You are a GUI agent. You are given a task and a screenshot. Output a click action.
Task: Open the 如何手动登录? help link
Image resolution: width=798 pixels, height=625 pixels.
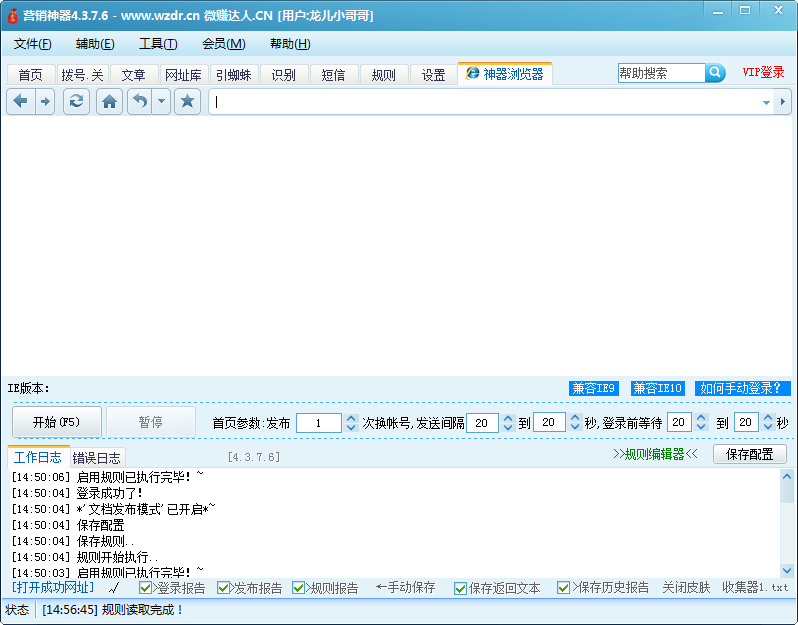[x=743, y=388]
